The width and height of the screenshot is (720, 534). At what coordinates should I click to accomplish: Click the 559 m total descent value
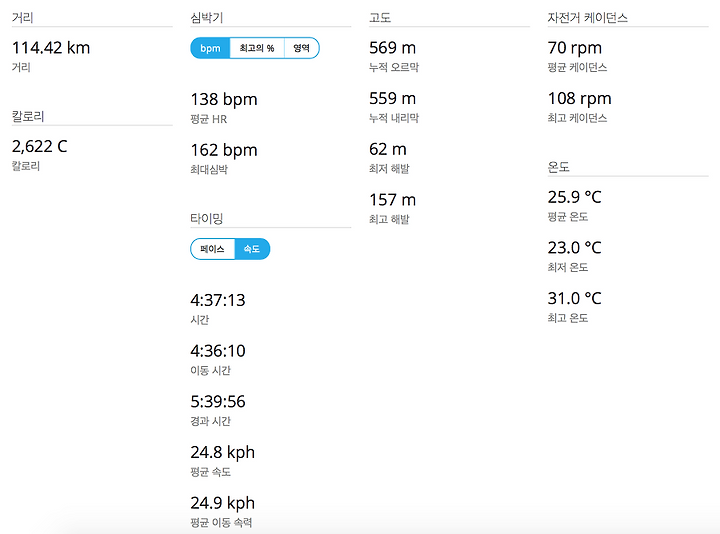393,98
